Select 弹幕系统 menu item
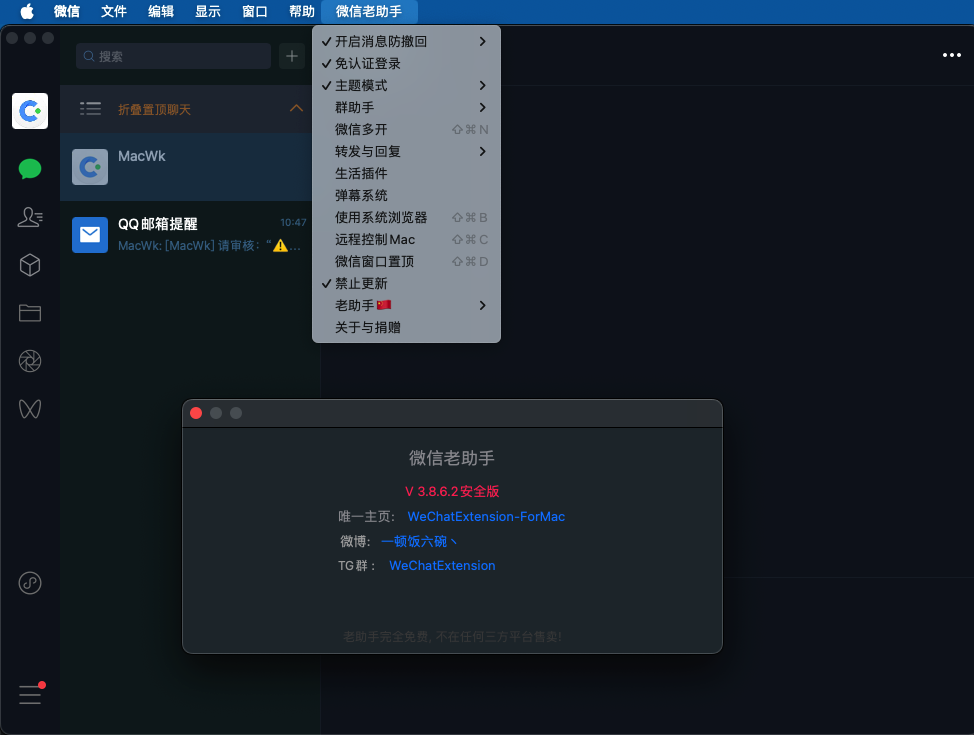974x735 pixels. 406,196
